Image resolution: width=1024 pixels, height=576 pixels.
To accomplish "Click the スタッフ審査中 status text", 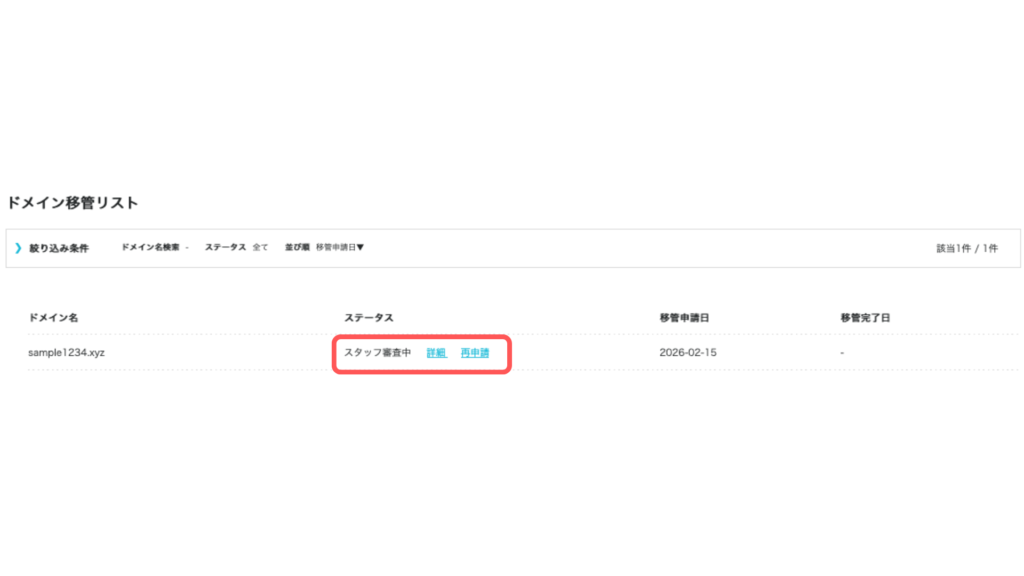I will tap(378, 353).
